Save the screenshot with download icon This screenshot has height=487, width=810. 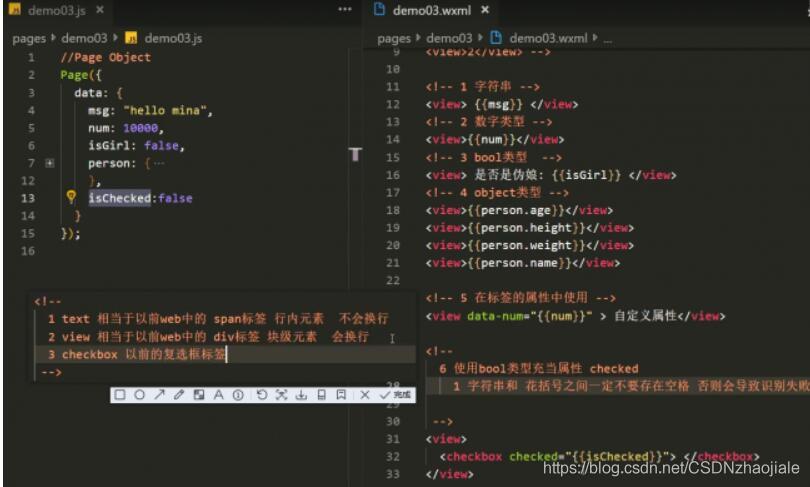point(301,395)
